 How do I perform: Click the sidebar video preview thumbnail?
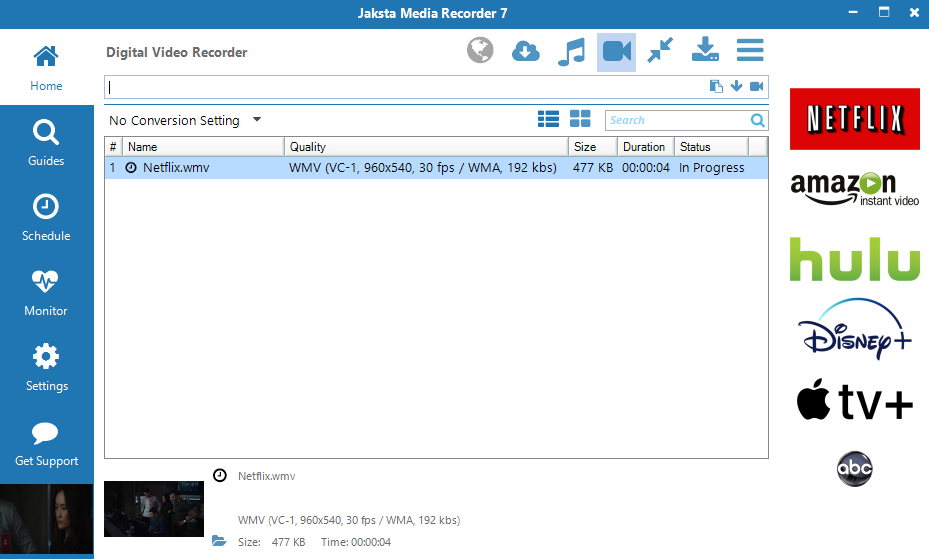(x=46, y=519)
